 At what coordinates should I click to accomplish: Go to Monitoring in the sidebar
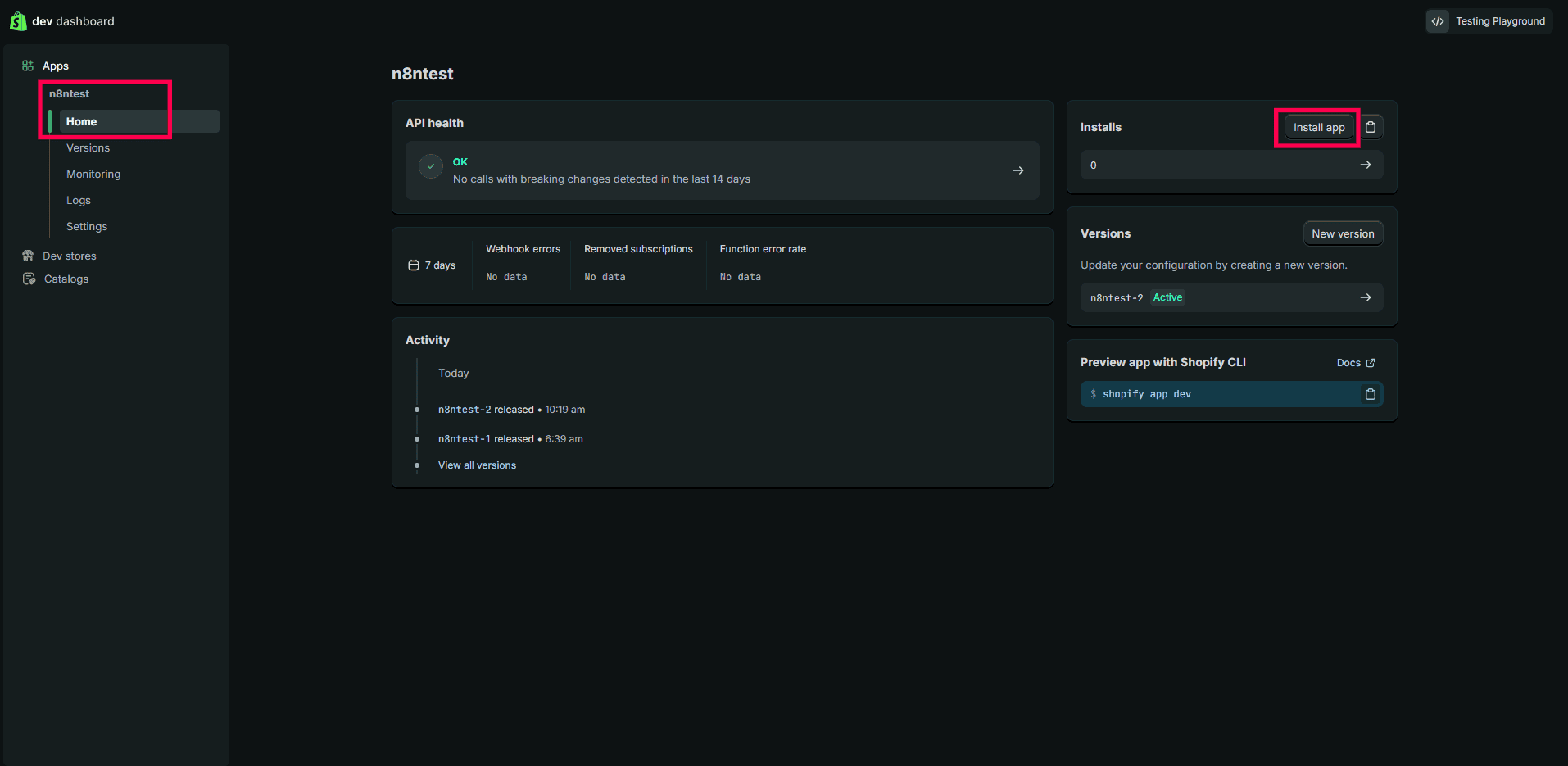click(93, 174)
